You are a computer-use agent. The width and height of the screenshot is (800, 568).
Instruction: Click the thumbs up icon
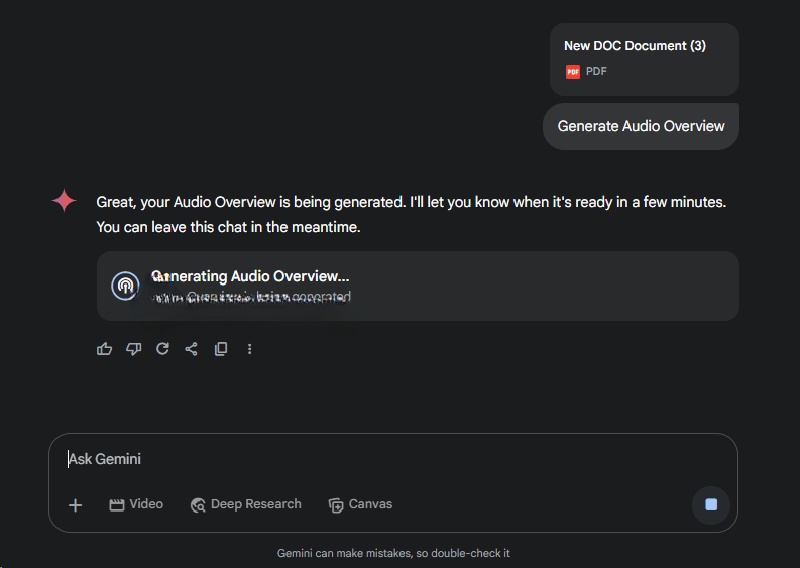pos(104,349)
